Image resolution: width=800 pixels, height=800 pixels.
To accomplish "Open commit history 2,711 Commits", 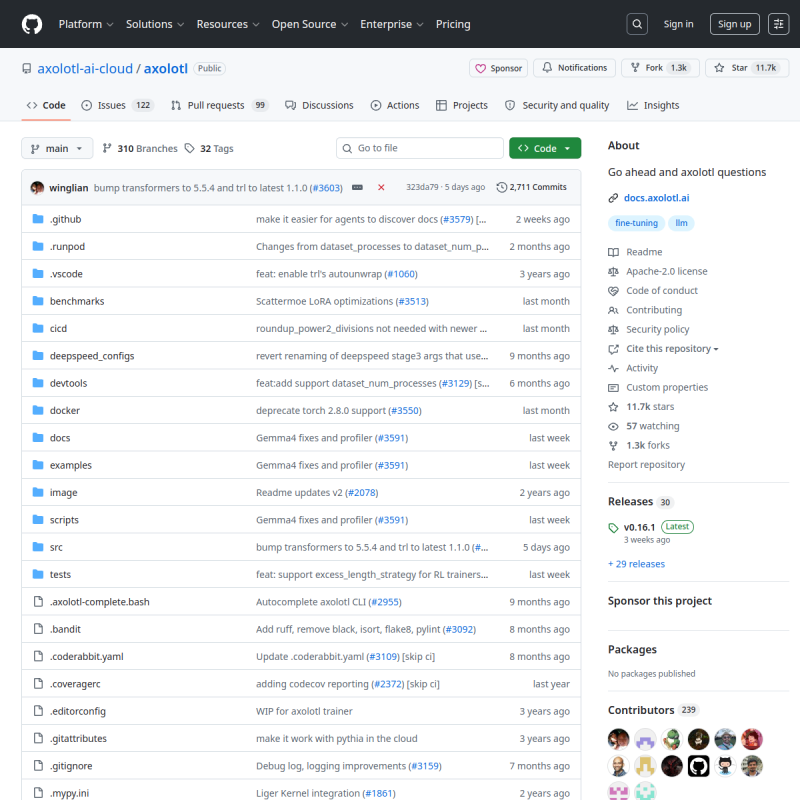I will [x=532, y=187].
